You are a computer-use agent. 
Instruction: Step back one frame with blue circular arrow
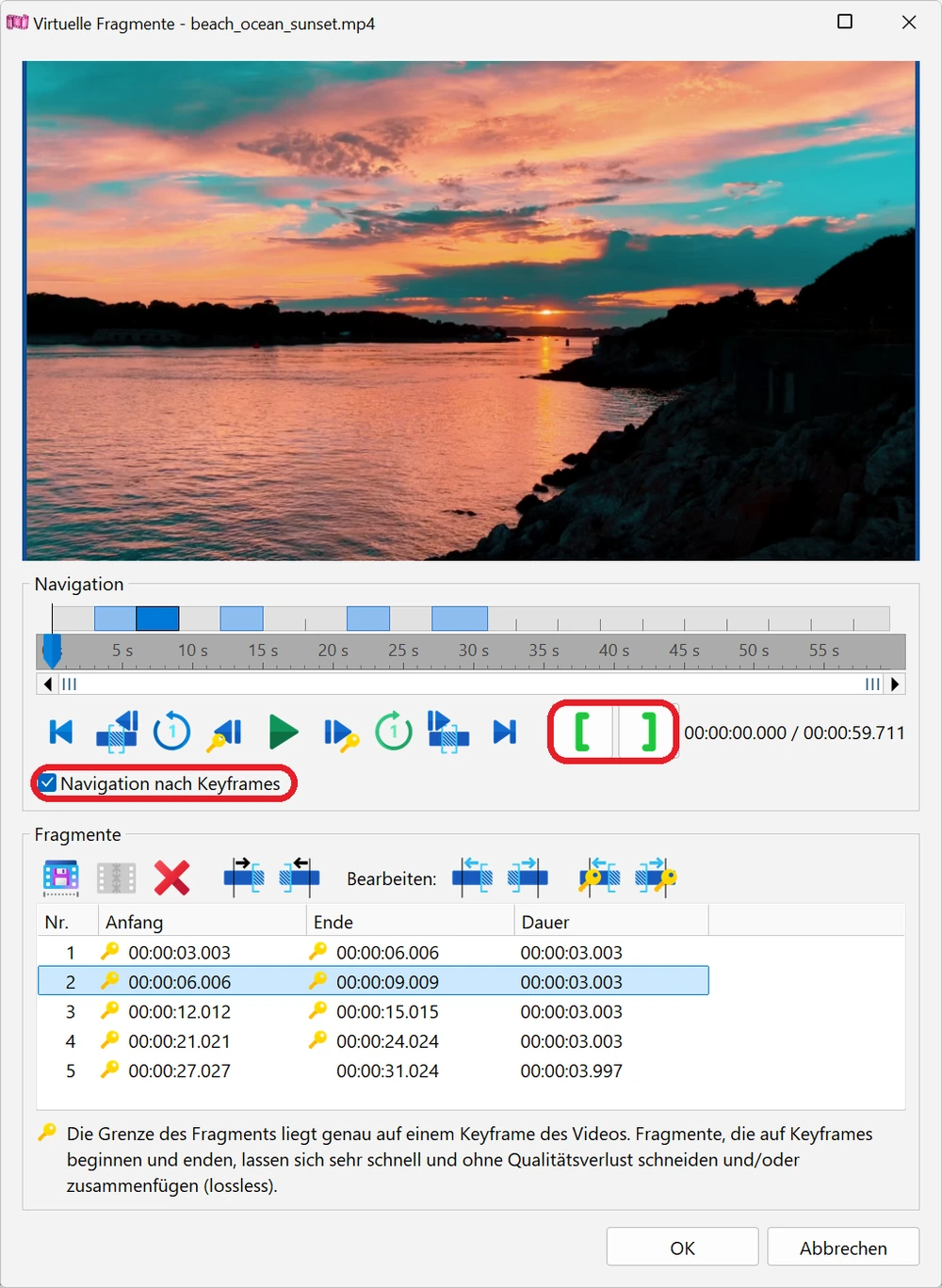171,732
